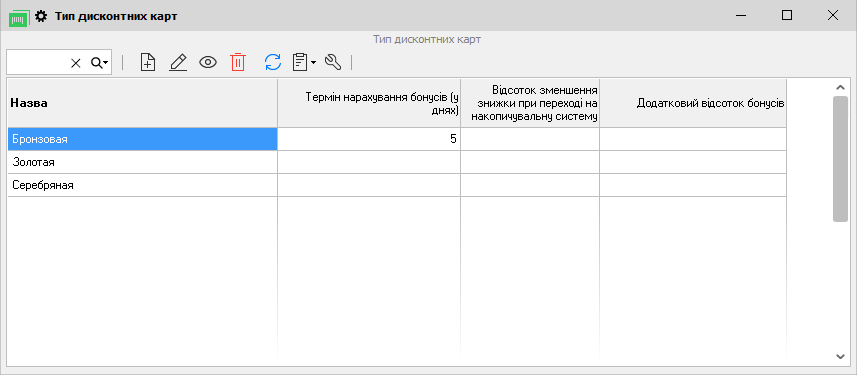Click the gear icon in title bar
The height and width of the screenshot is (375, 857).
[41, 16]
